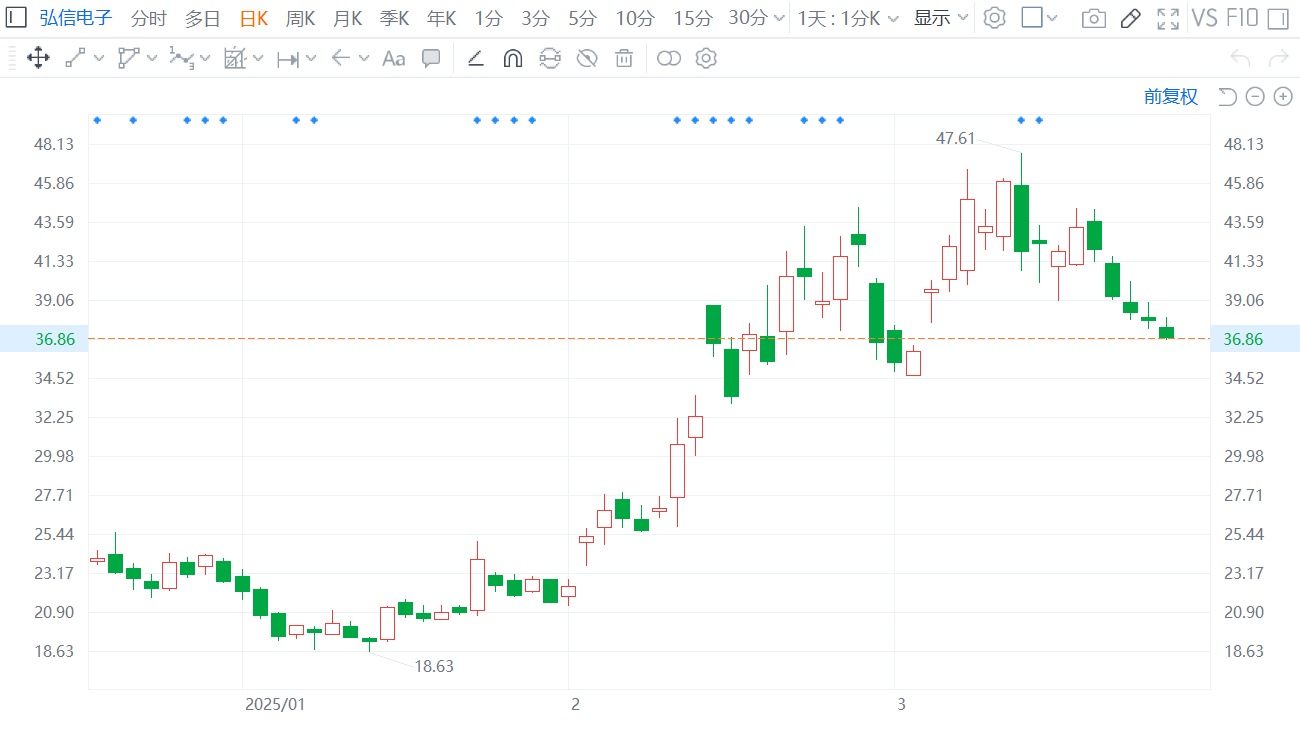
Task: Toggle the left sidebar panel
Action: tap(17, 18)
